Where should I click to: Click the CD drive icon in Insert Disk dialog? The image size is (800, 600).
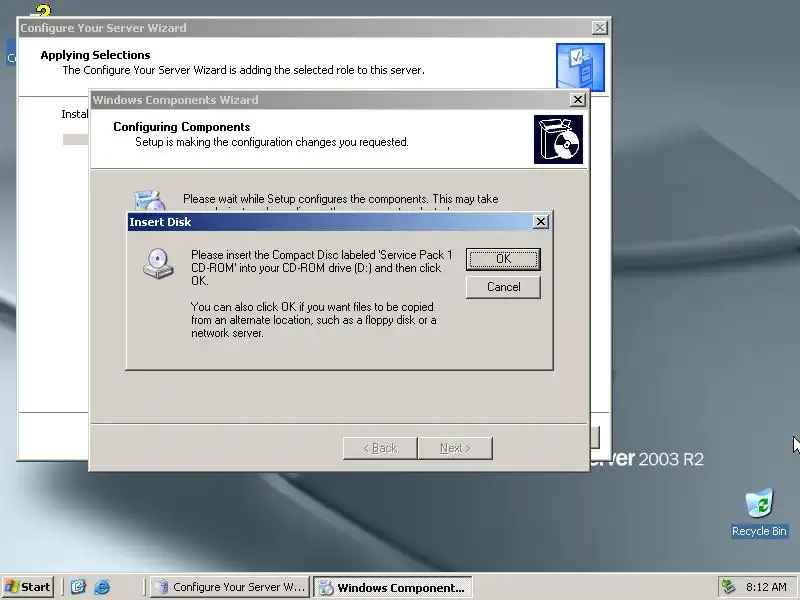(158, 264)
